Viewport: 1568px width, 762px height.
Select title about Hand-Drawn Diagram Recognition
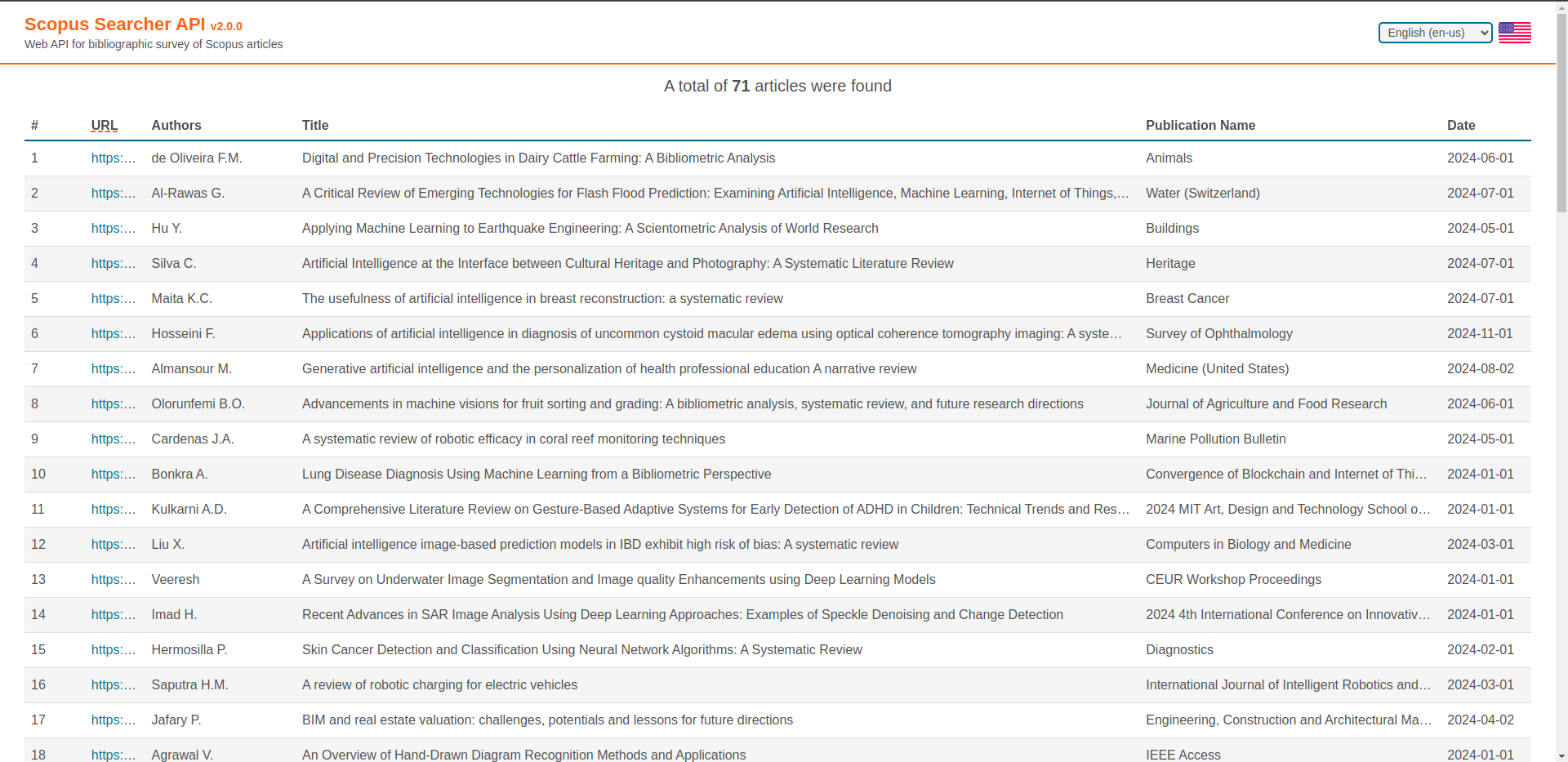coord(523,755)
